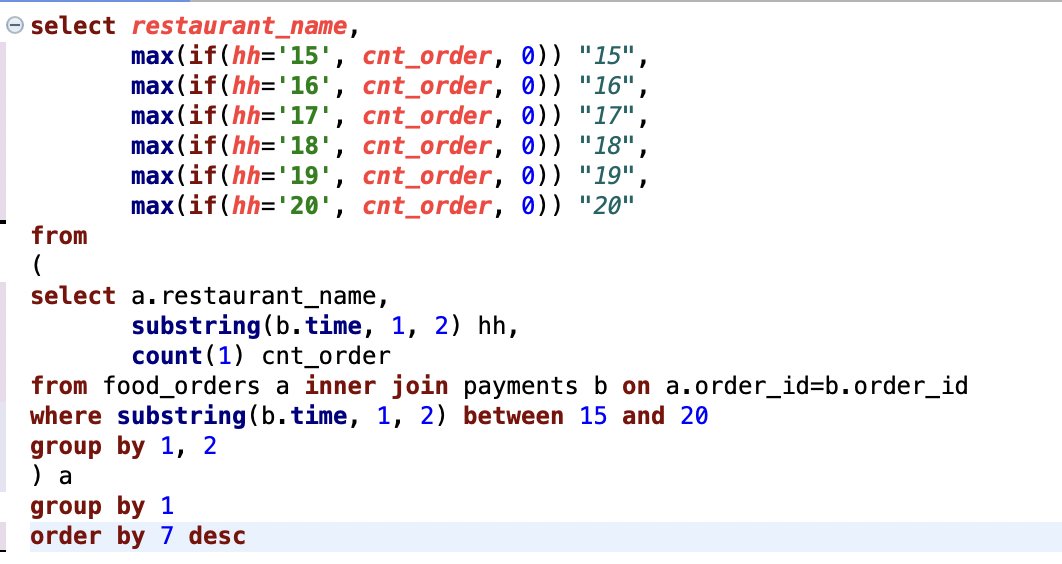This screenshot has width=1062, height=564.
Task: Click substring in the subquery select list
Action: tap(196, 326)
